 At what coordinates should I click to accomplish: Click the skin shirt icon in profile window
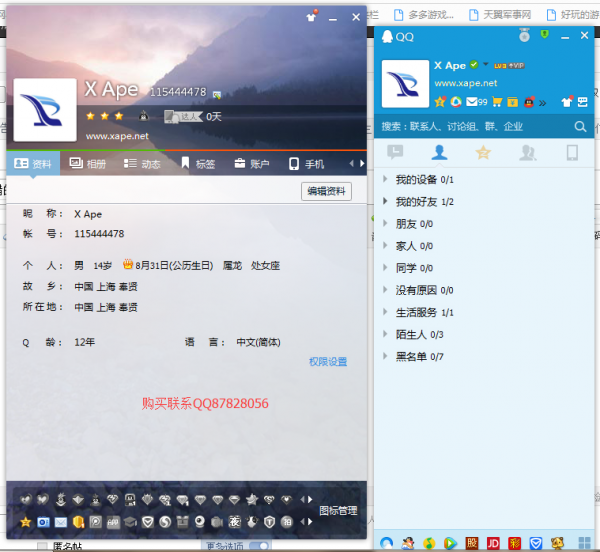click(x=312, y=16)
